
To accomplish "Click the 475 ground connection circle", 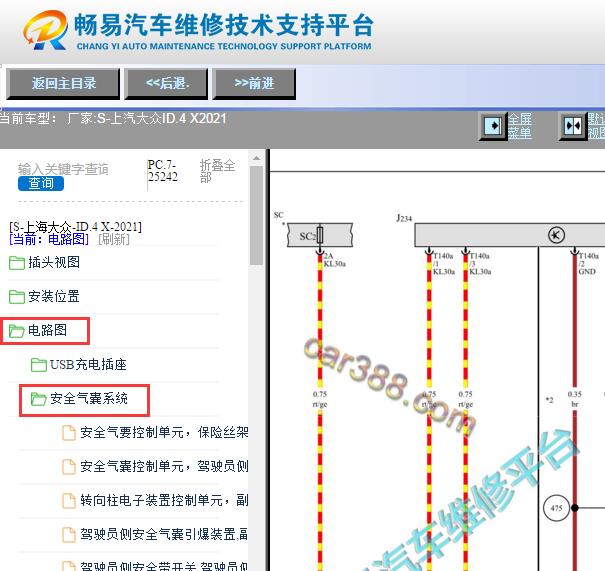I will tap(556, 508).
